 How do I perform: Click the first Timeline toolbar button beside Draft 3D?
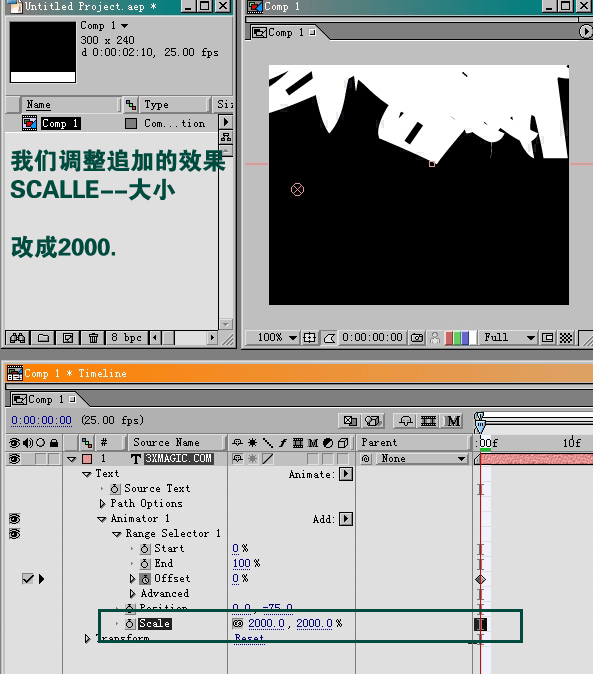[350, 421]
